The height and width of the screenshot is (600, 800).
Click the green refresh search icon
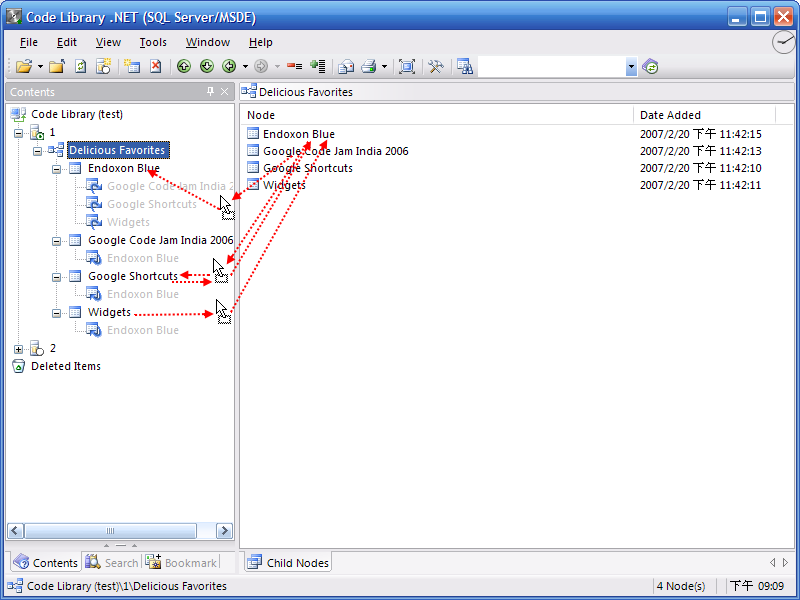[x=650, y=66]
